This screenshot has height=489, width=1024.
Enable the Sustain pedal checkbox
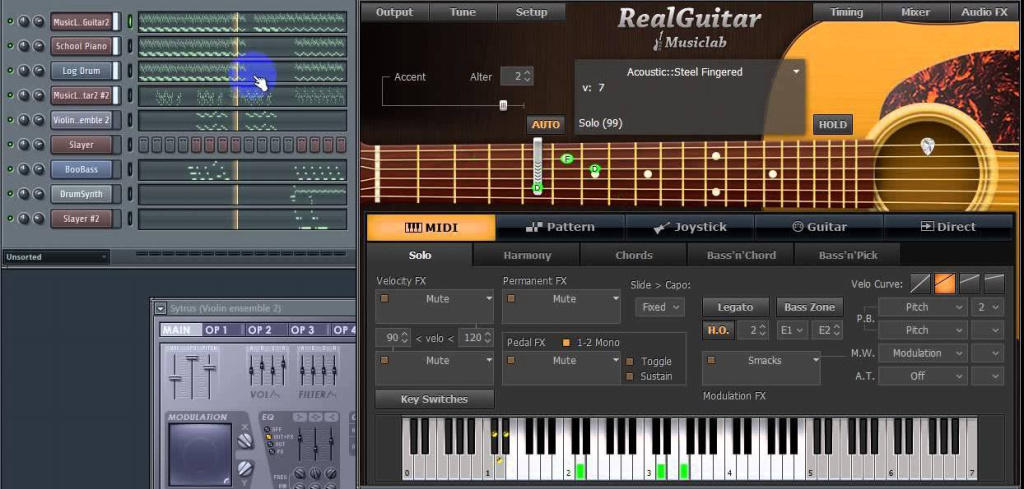click(x=630, y=376)
